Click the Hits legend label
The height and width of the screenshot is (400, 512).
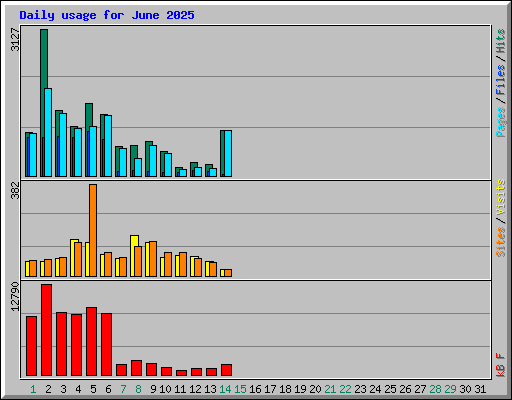tap(500, 41)
